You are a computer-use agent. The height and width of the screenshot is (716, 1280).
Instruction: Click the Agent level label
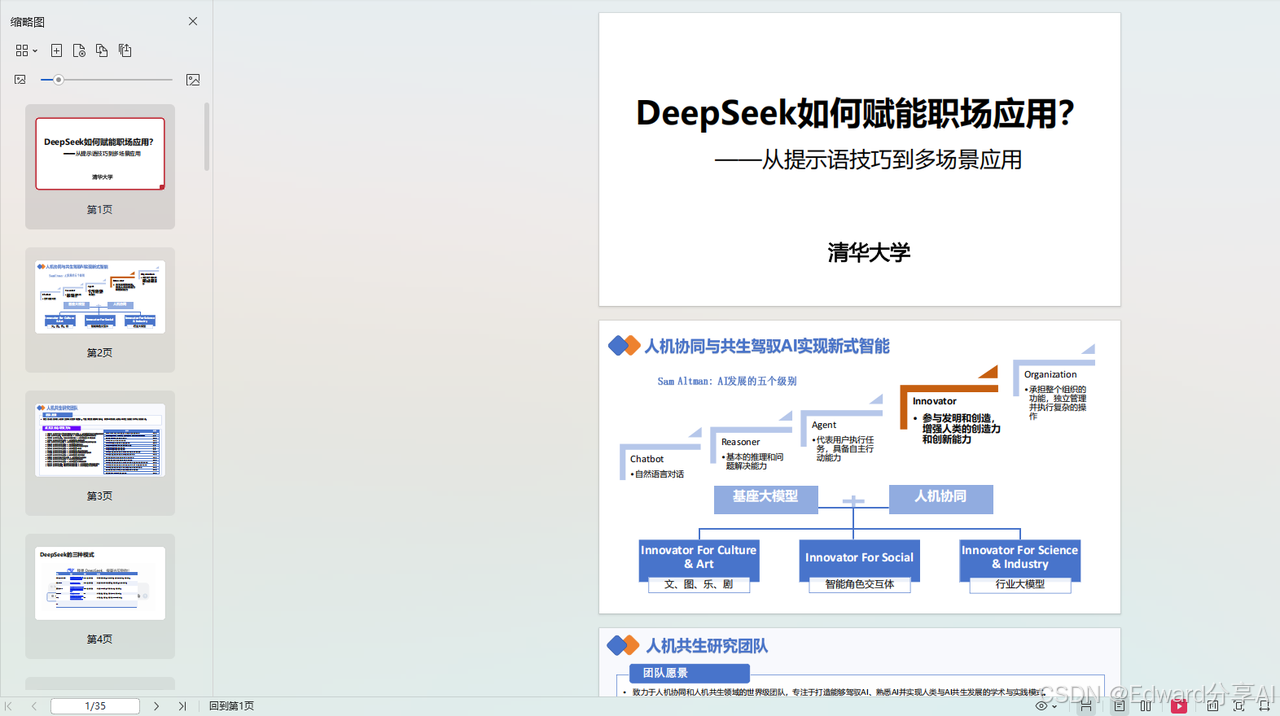[824, 425]
